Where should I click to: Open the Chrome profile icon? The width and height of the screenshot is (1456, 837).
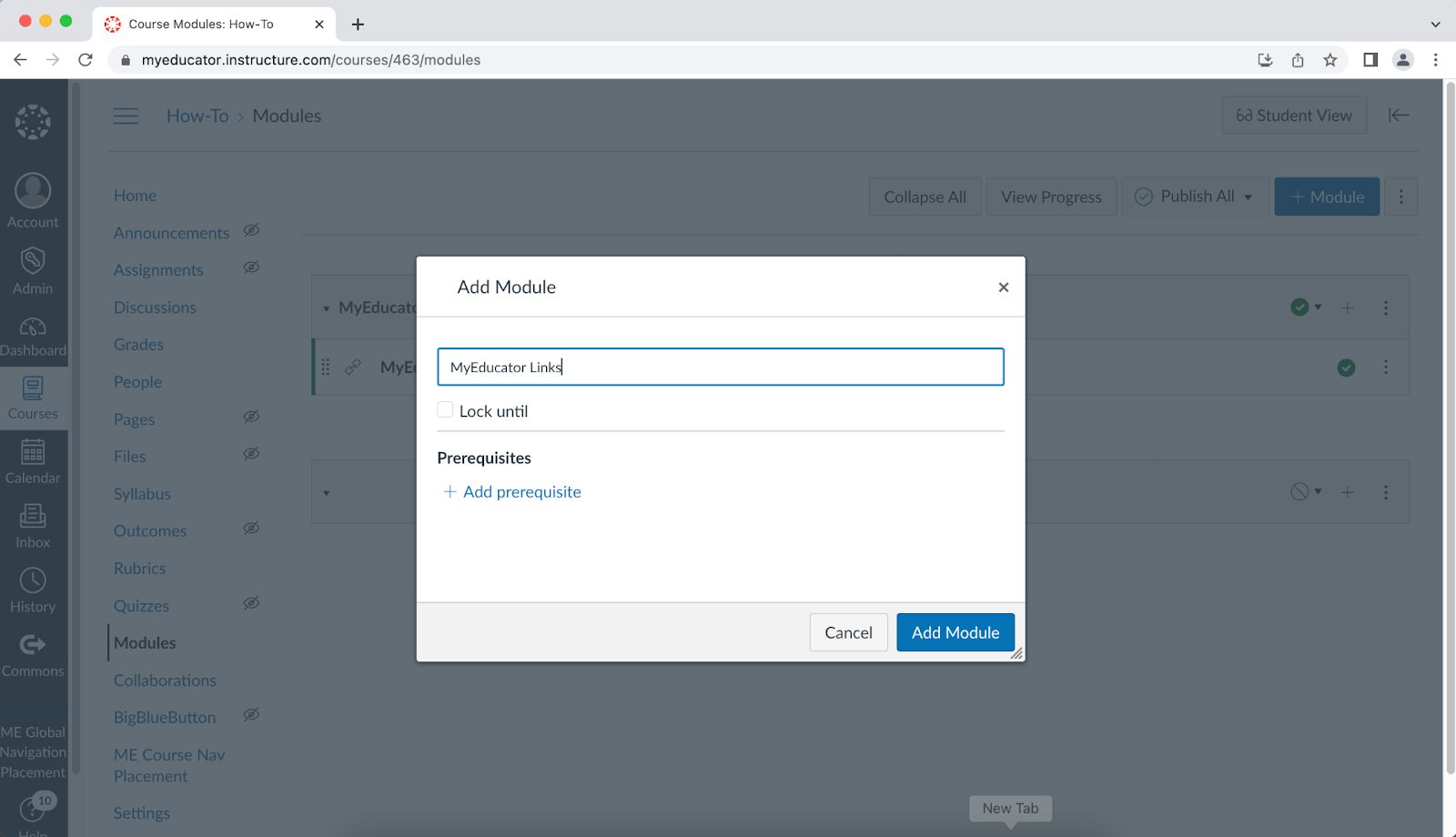click(1403, 60)
